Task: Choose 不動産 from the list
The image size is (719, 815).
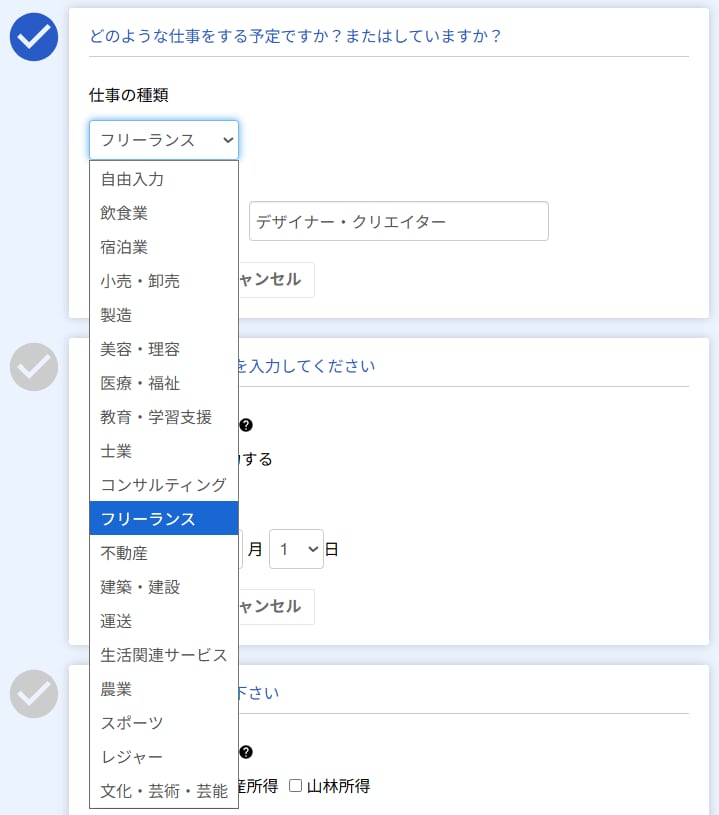Action: pyautogui.click(x=164, y=553)
